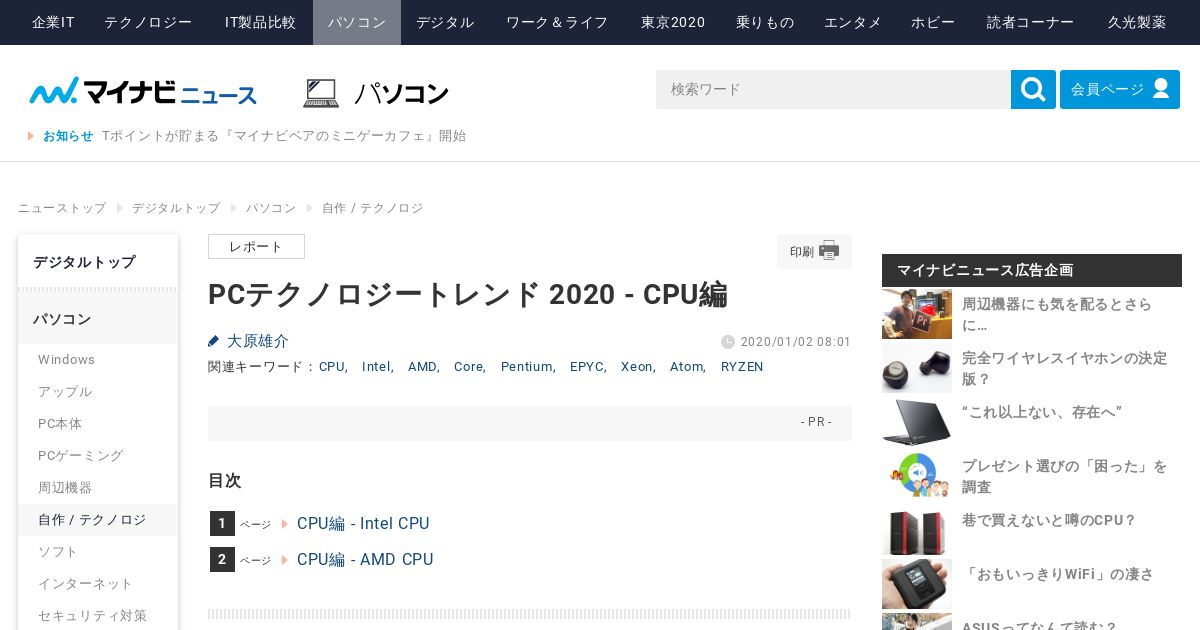Focus the 検索ワード search field
Screen dimensions: 1200x630
[x=833, y=90]
